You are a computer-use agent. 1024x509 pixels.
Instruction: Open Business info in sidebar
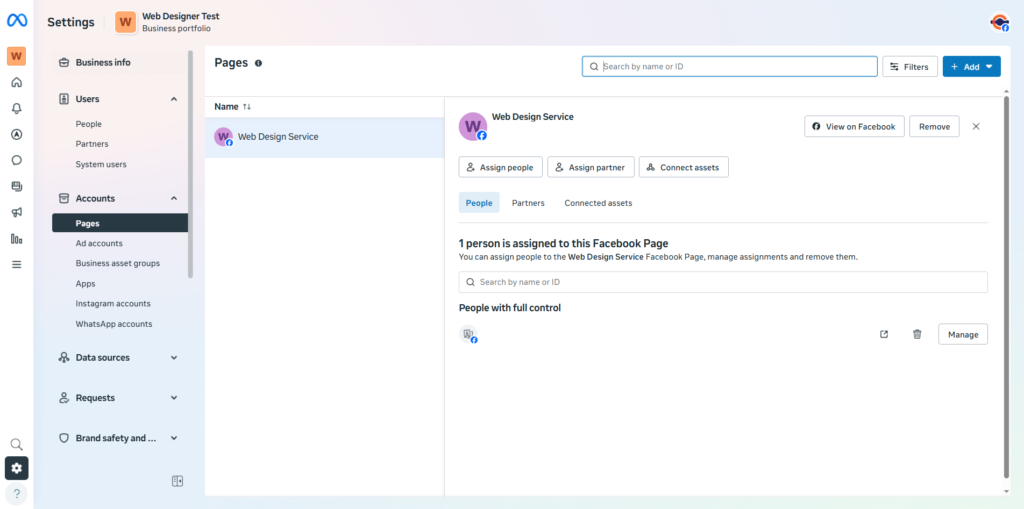[x=120, y=63]
